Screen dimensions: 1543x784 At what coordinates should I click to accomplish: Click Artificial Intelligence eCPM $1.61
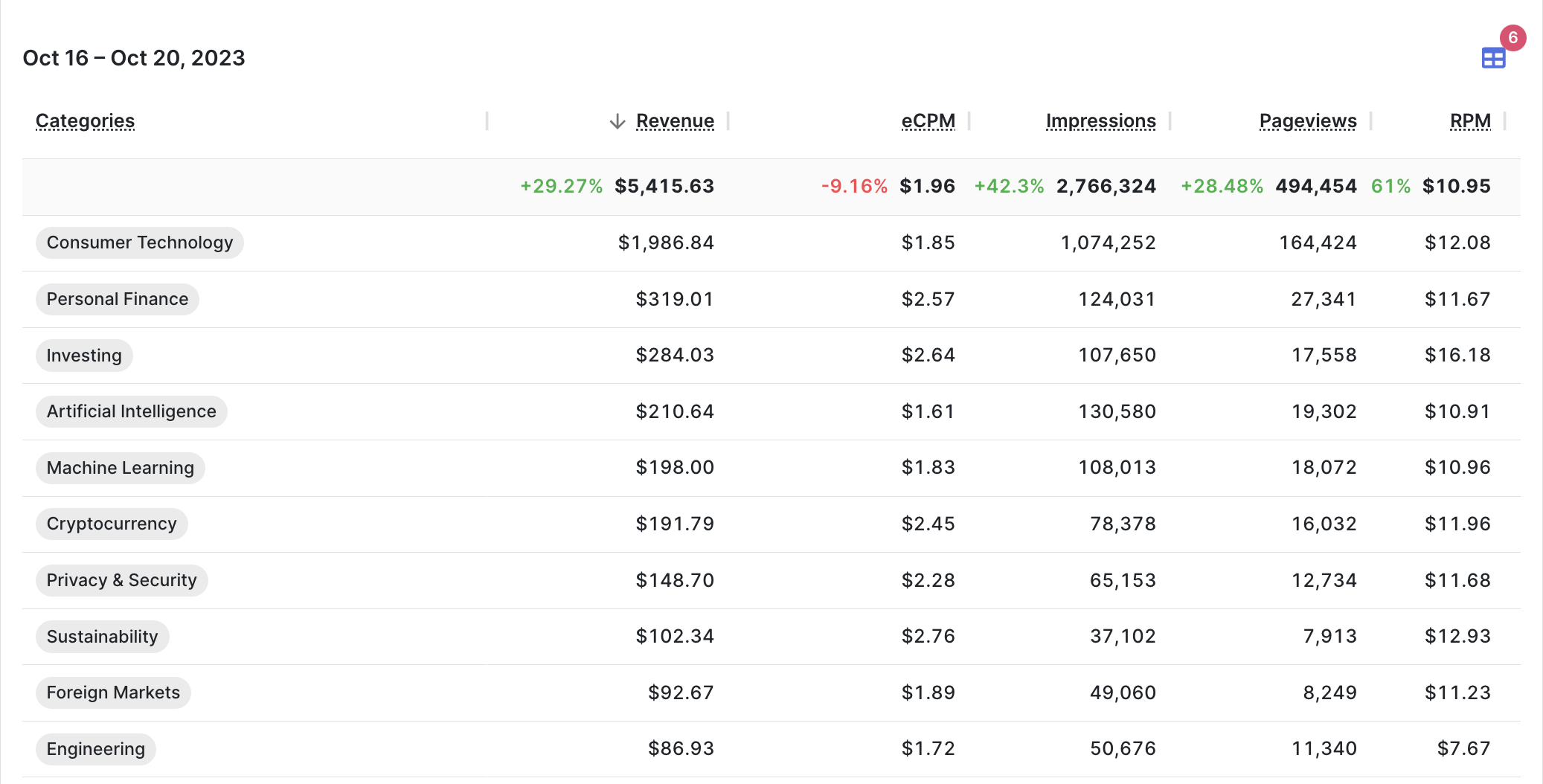[928, 411]
